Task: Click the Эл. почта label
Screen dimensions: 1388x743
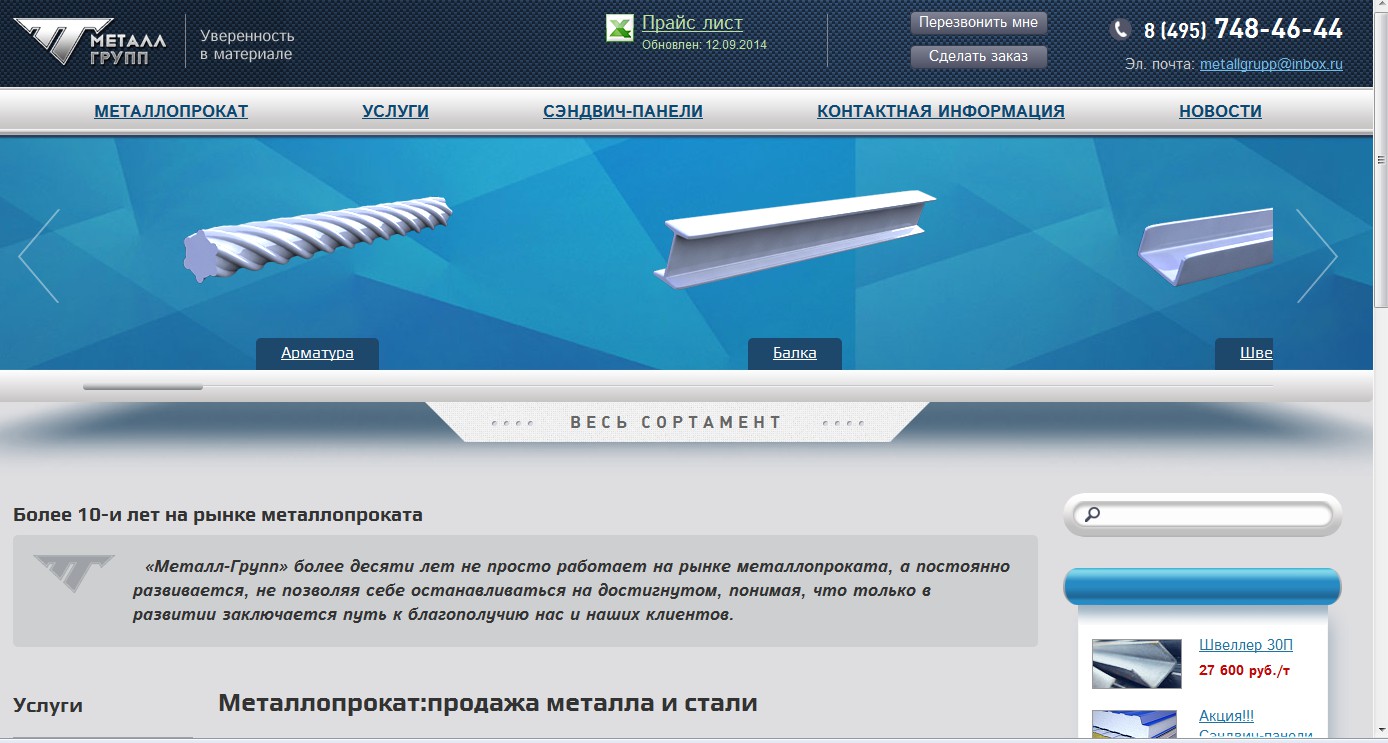Action: coord(1160,64)
